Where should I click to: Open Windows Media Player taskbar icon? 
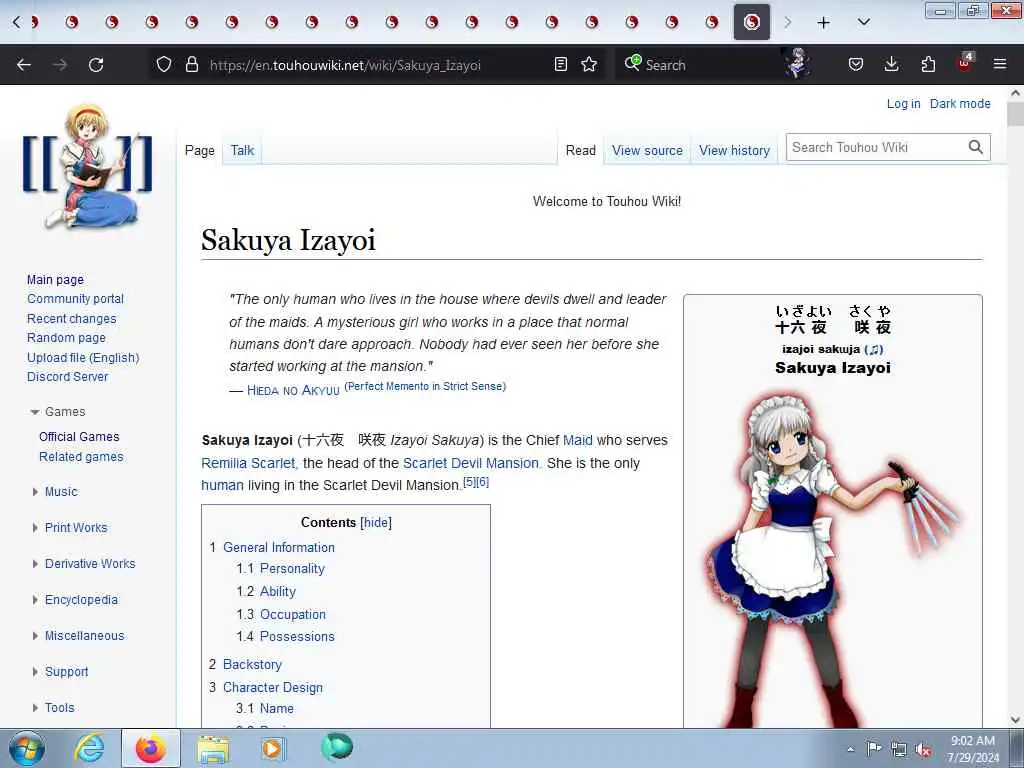pyautogui.click(x=272, y=748)
